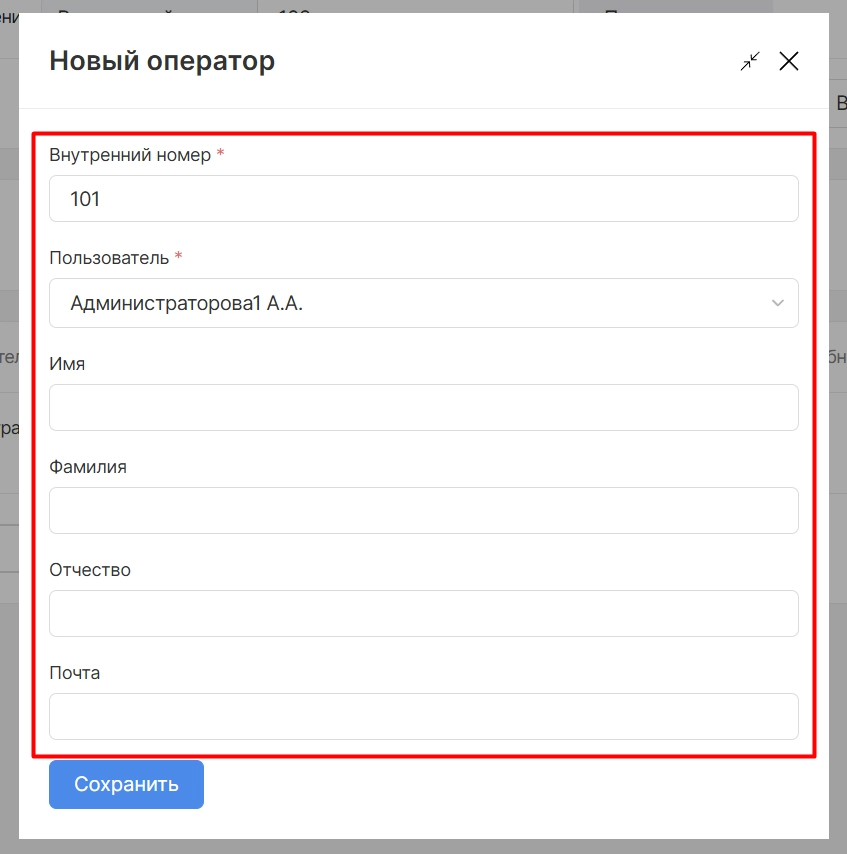
Task: Select the "Администраторова1 А.А." combo box value
Action: 400,303
